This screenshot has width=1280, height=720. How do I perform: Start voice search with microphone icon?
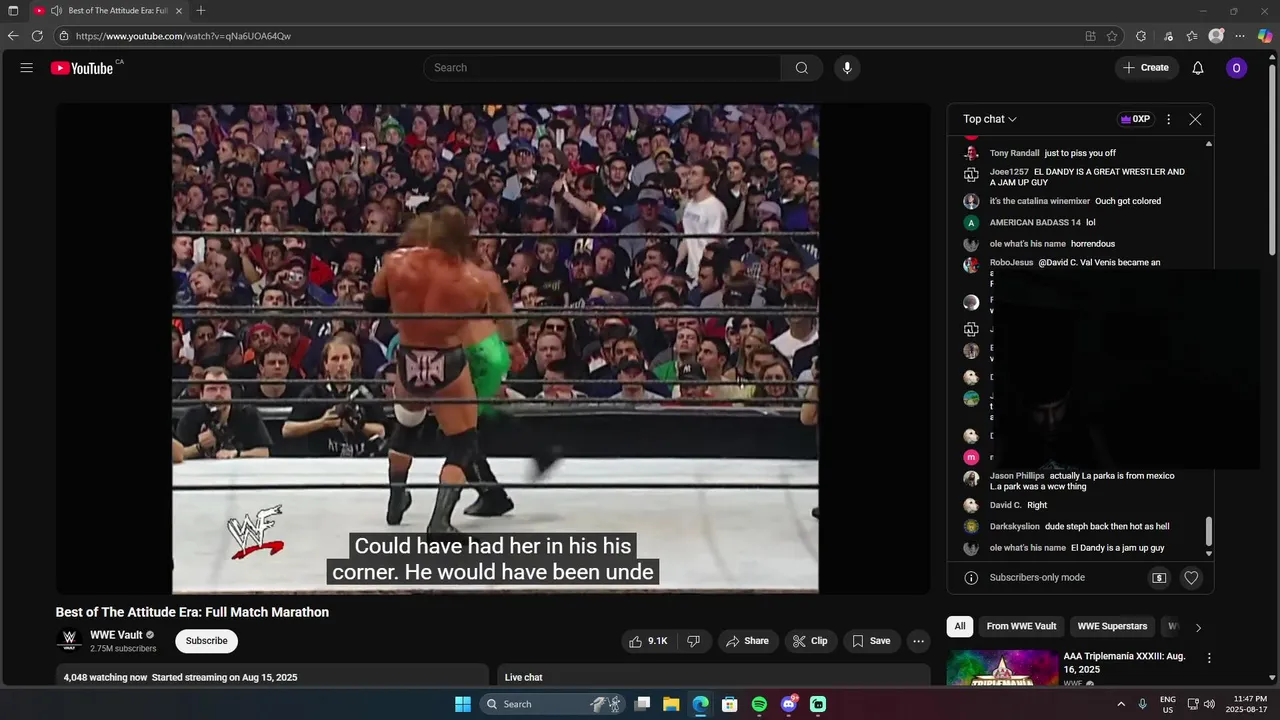(847, 68)
